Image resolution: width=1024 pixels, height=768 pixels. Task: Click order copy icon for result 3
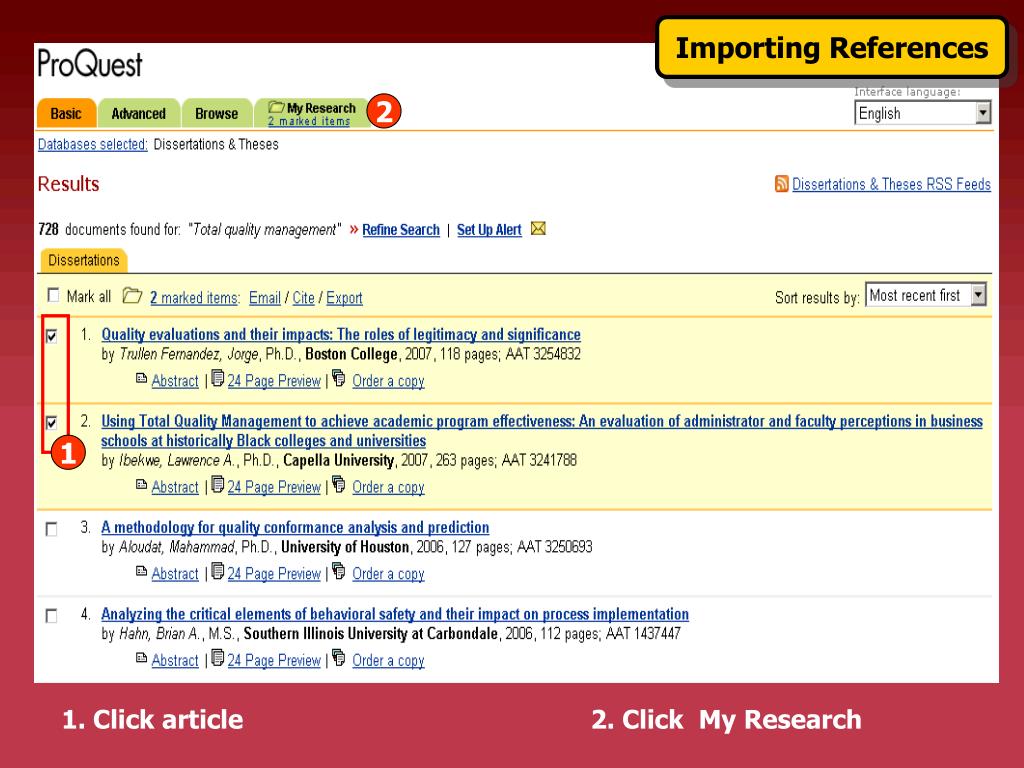pos(338,571)
